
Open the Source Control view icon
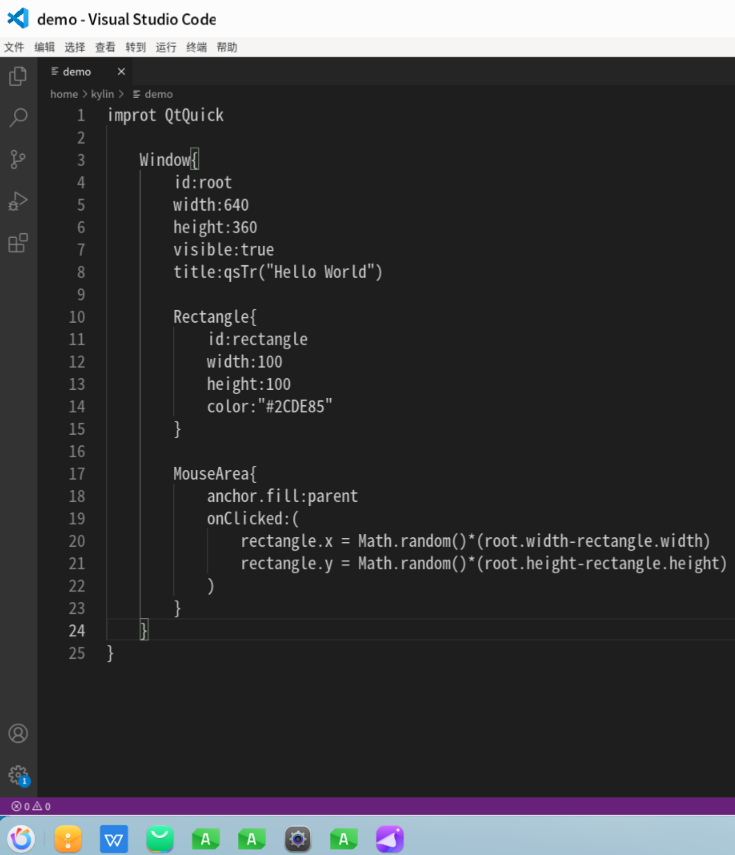[18, 159]
